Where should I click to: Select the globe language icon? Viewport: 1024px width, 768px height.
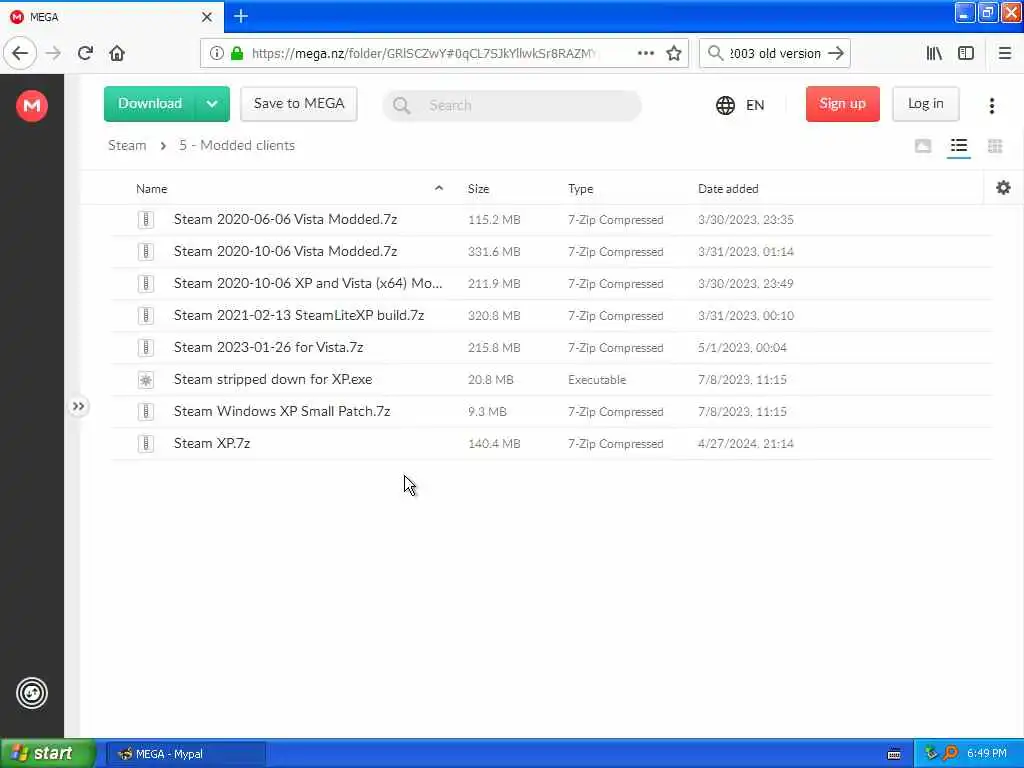725,105
